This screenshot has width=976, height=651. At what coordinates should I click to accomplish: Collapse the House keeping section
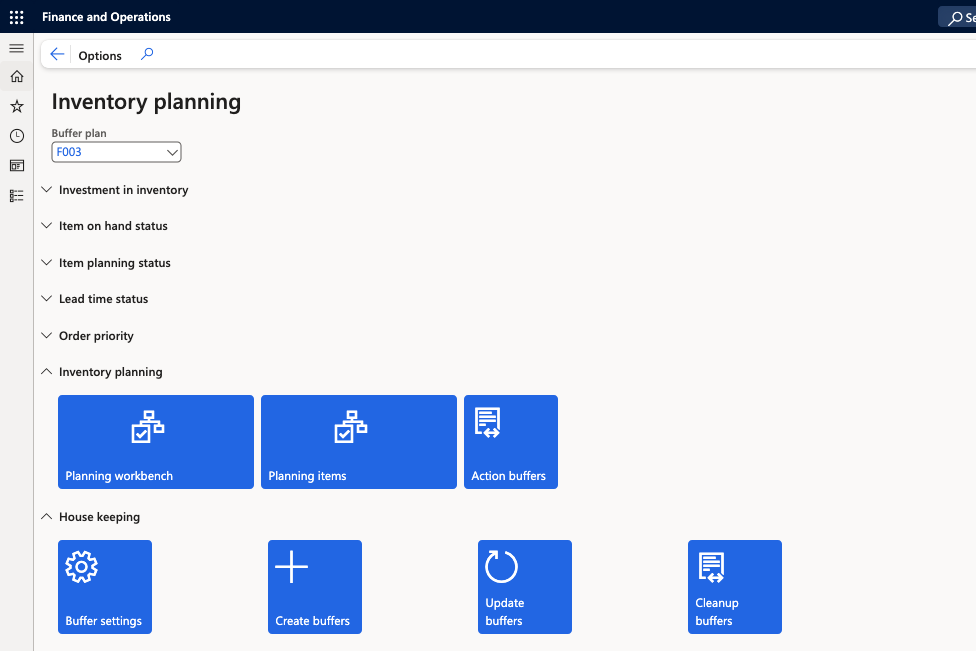[99, 517]
